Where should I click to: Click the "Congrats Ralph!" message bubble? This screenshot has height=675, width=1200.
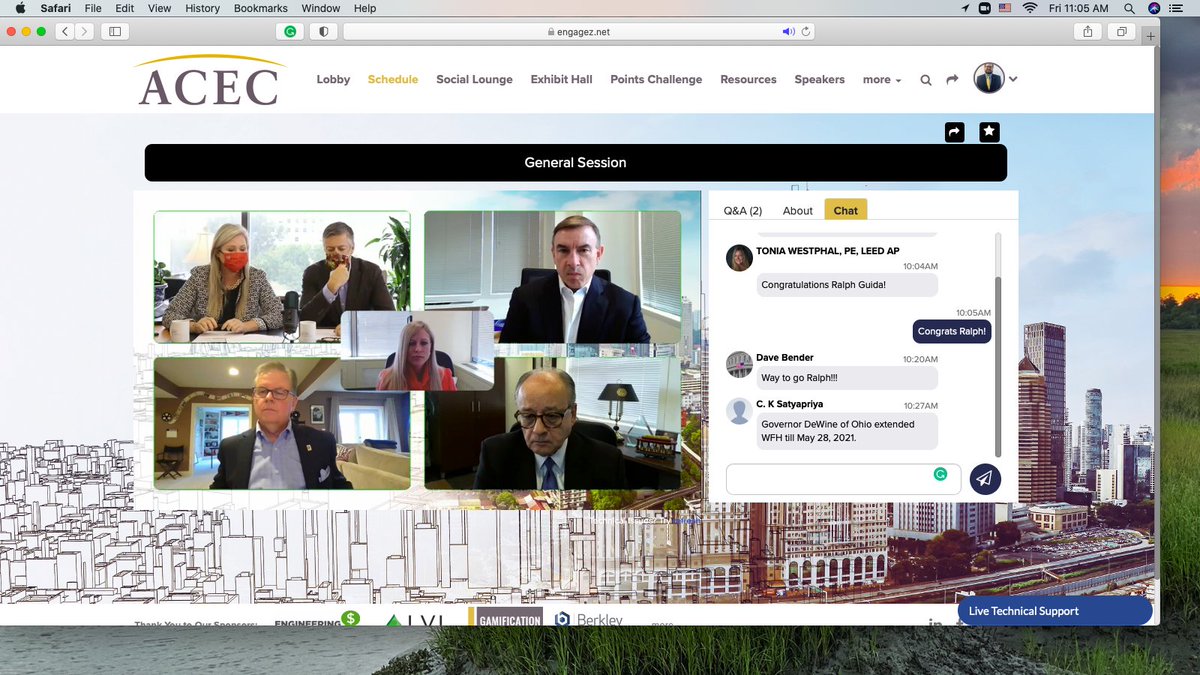click(951, 331)
